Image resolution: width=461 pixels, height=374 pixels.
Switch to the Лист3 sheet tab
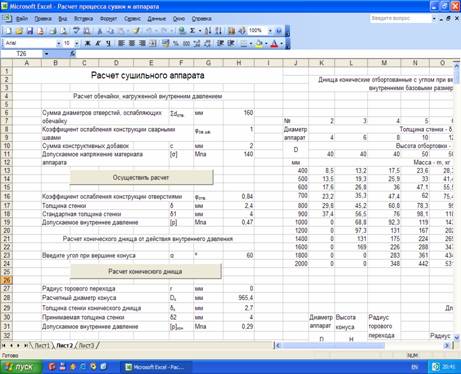[87, 346]
